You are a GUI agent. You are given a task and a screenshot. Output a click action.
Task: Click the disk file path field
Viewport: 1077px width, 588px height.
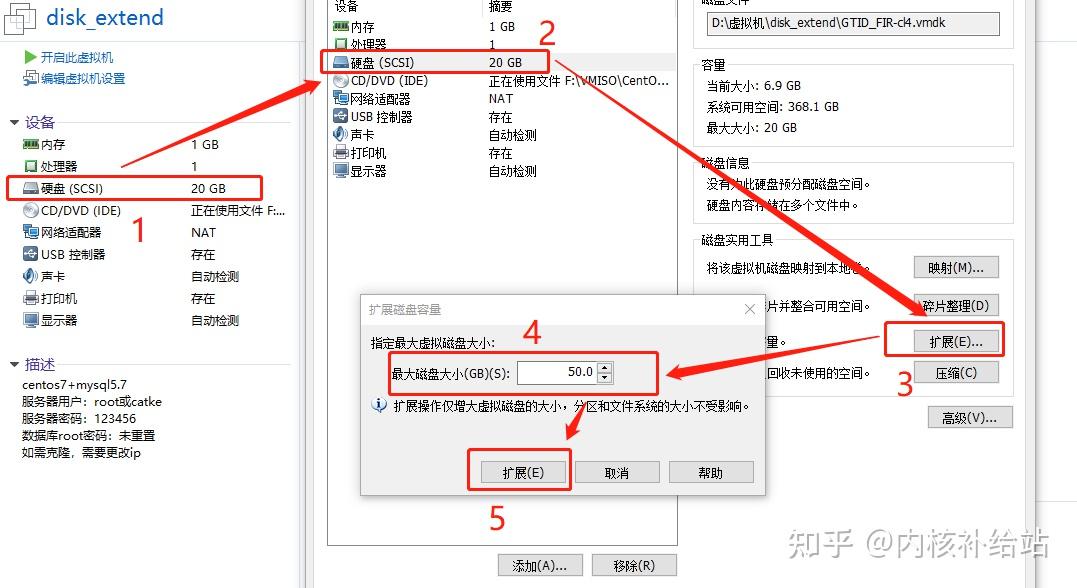[x=853, y=23]
